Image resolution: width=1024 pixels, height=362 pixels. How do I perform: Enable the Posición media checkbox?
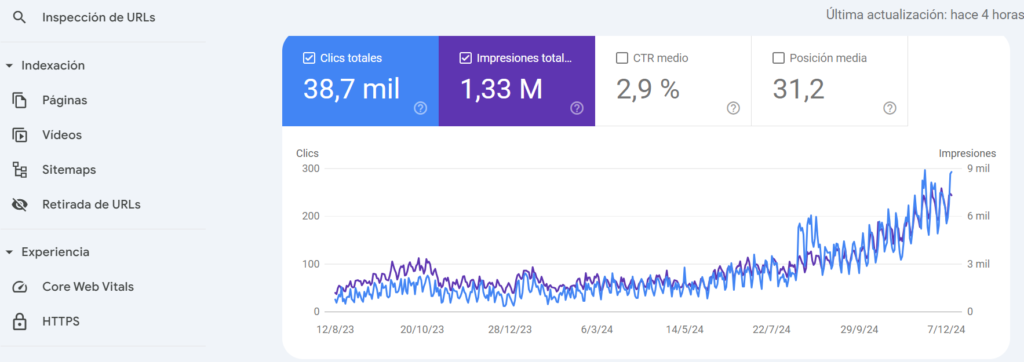pyautogui.click(x=778, y=58)
